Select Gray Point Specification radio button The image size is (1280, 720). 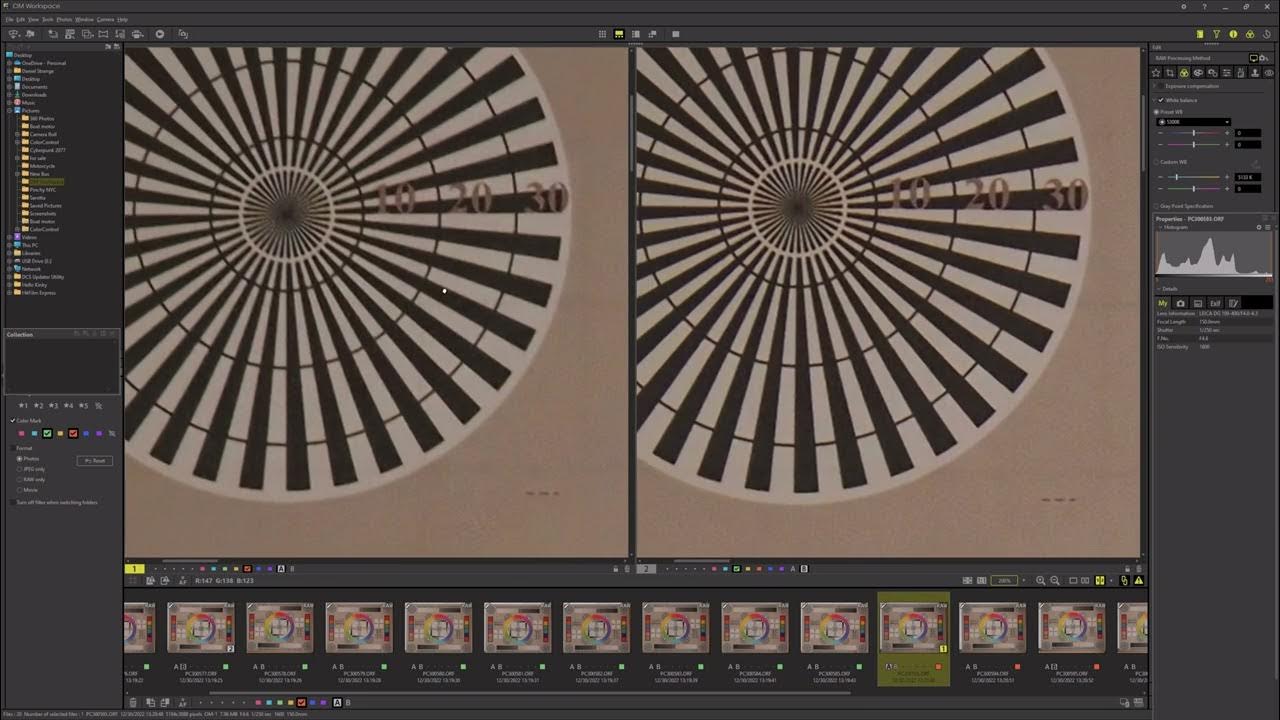tap(1156, 206)
